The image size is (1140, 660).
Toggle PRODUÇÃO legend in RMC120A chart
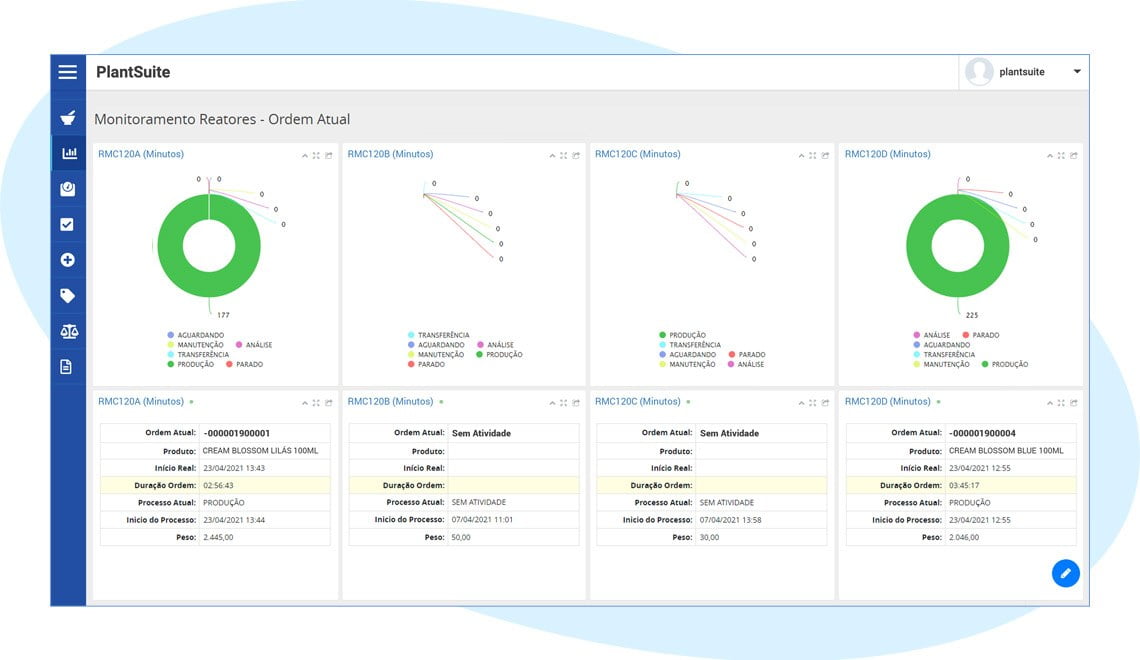tap(190, 364)
